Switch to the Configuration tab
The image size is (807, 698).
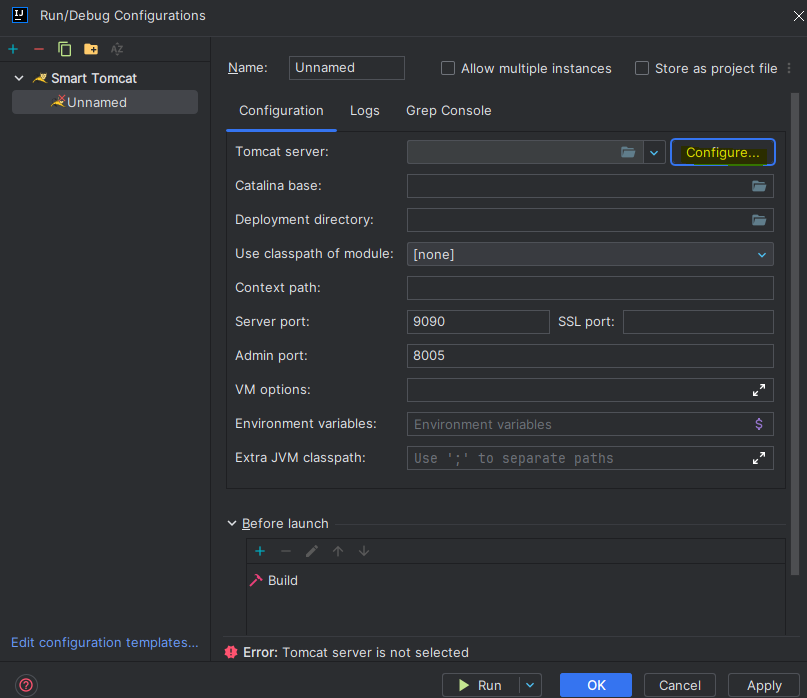click(281, 111)
